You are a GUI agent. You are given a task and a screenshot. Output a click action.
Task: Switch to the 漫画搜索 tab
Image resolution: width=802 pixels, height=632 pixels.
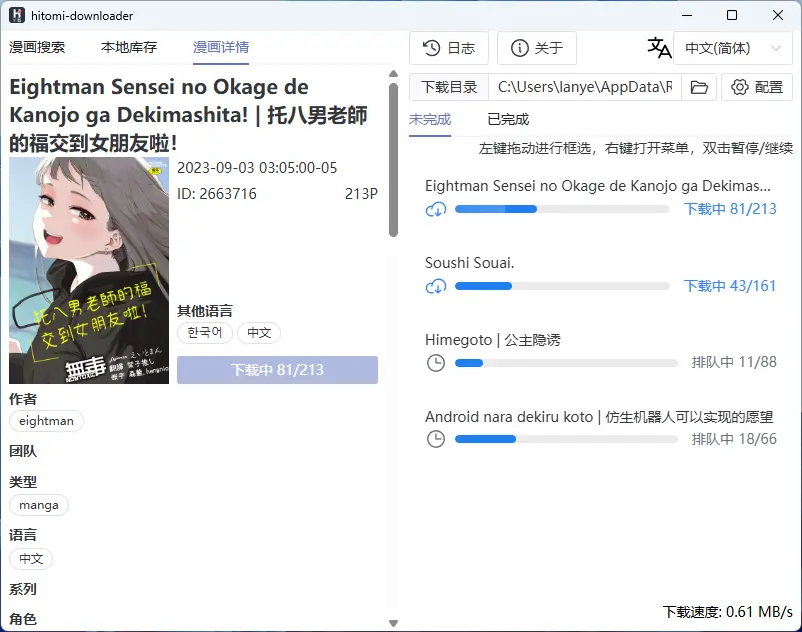click(37, 47)
